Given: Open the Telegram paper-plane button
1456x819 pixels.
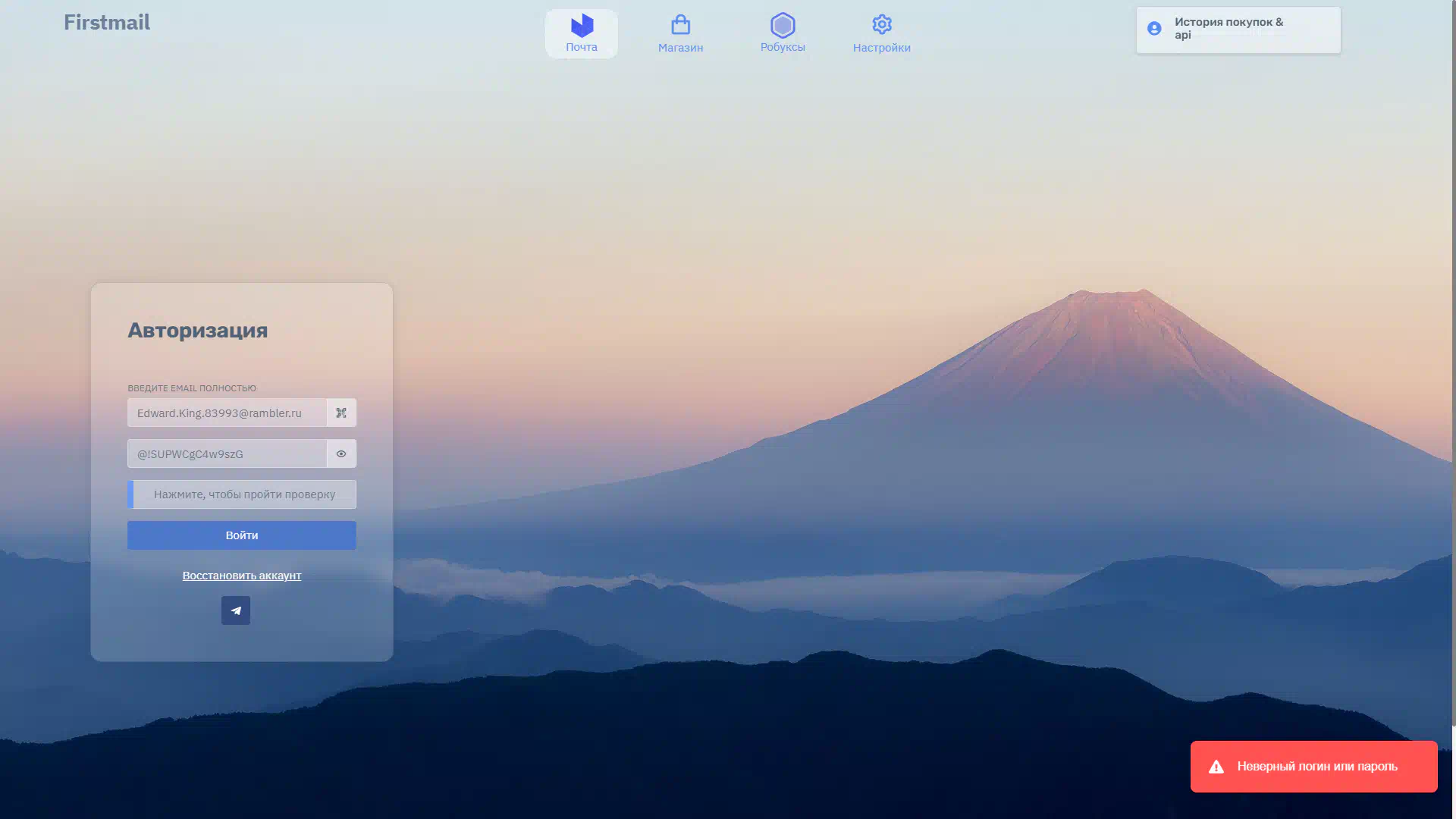Looking at the screenshot, I should 236,610.
